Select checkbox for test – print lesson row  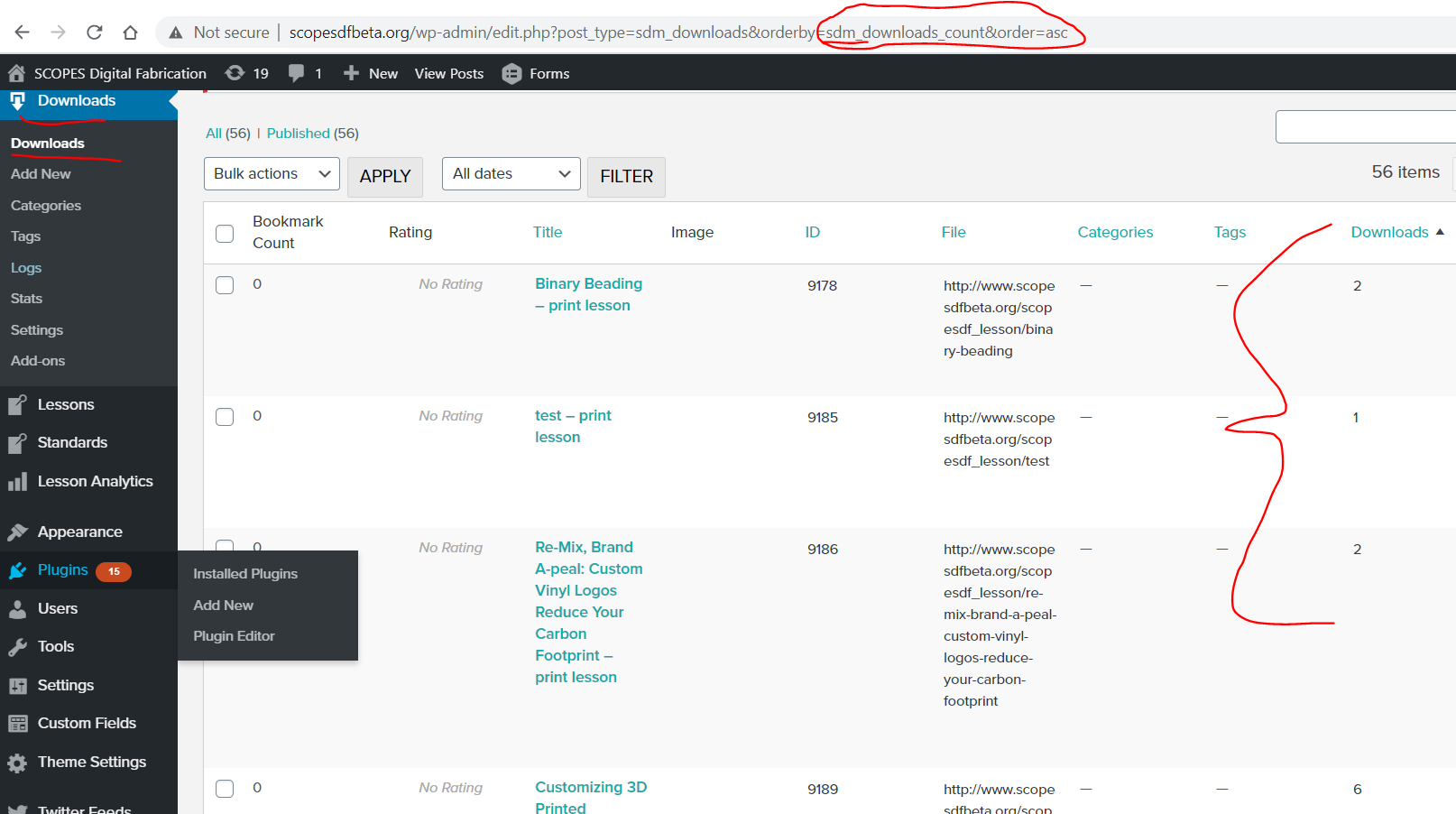225,417
